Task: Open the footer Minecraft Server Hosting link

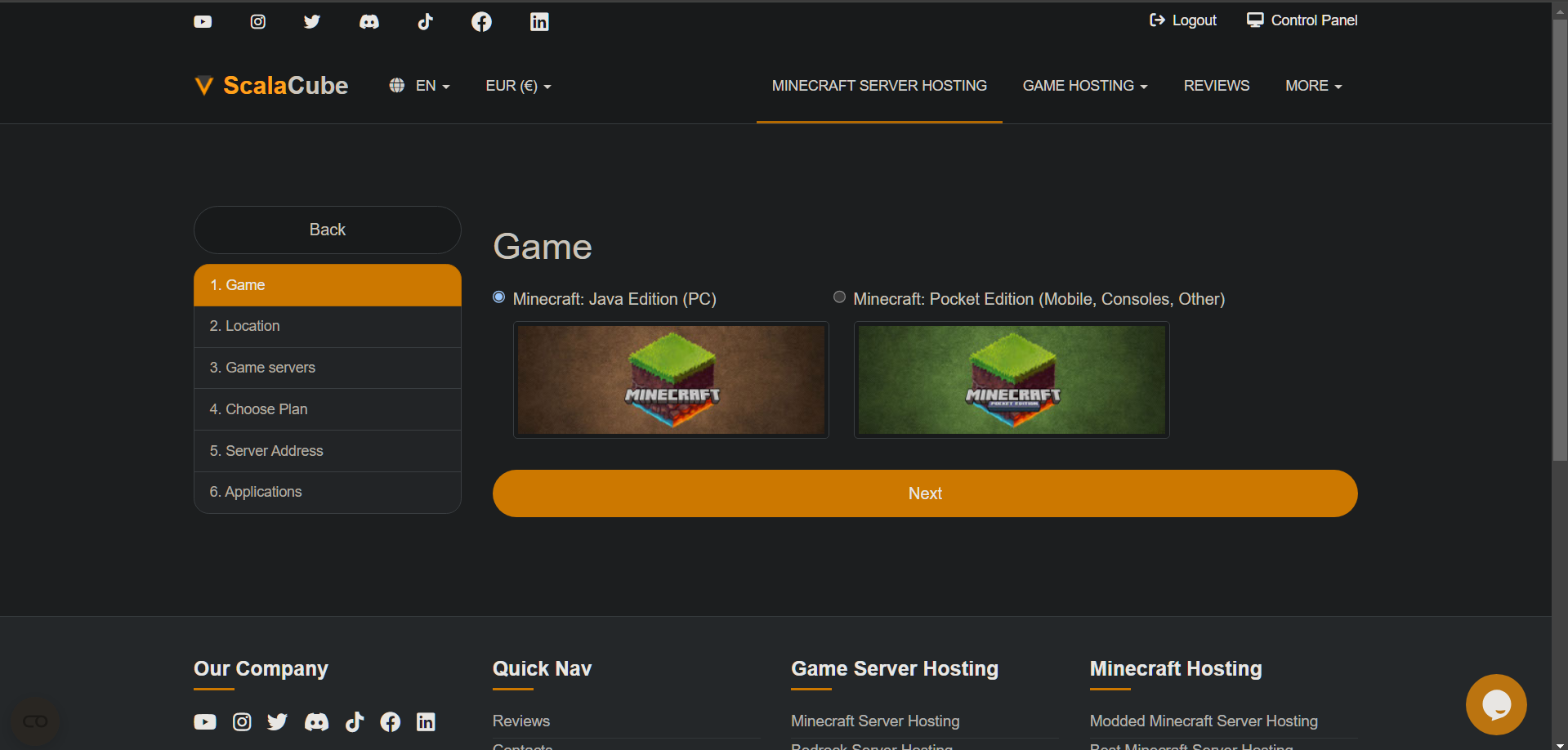Action: click(875, 721)
